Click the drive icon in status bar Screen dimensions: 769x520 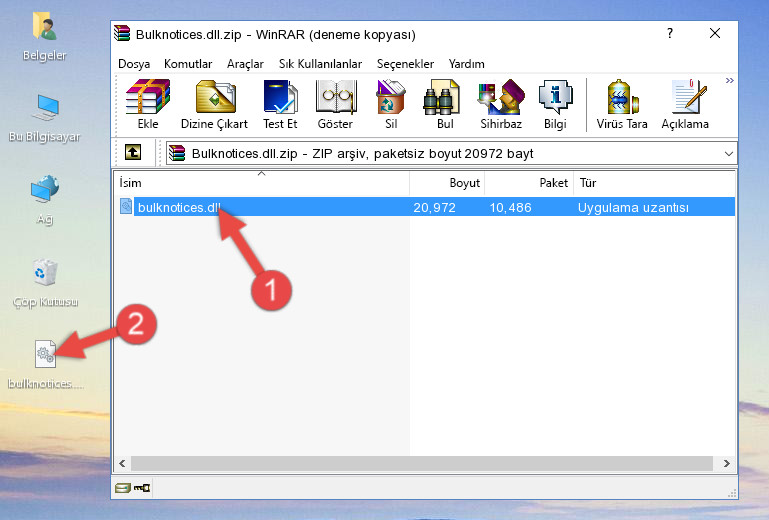coord(123,488)
